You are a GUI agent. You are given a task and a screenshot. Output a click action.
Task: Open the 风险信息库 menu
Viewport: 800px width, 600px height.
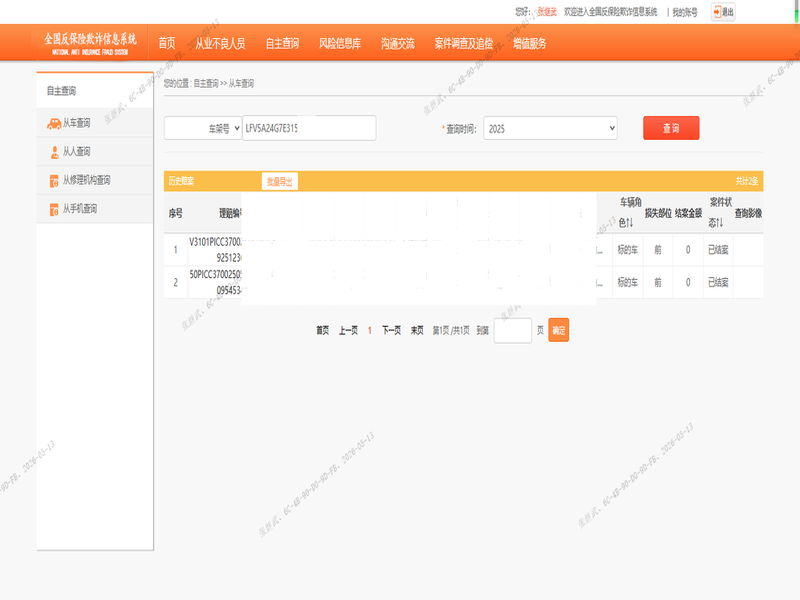coord(340,43)
